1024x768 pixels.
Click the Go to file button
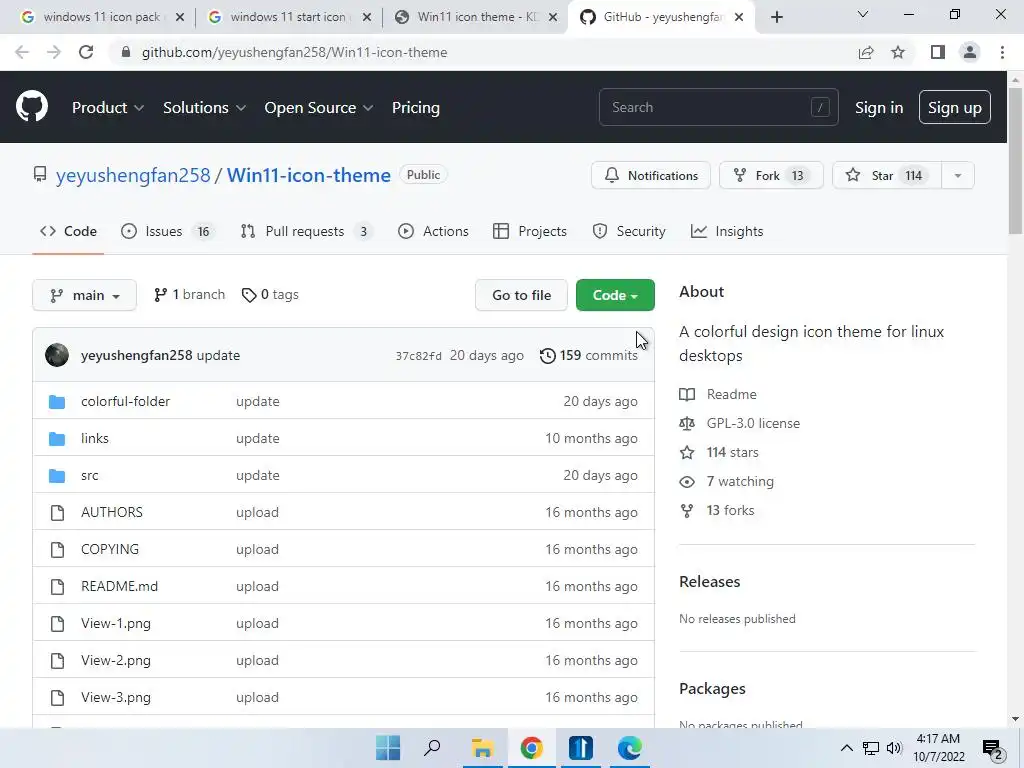click(x=521, y=295)
